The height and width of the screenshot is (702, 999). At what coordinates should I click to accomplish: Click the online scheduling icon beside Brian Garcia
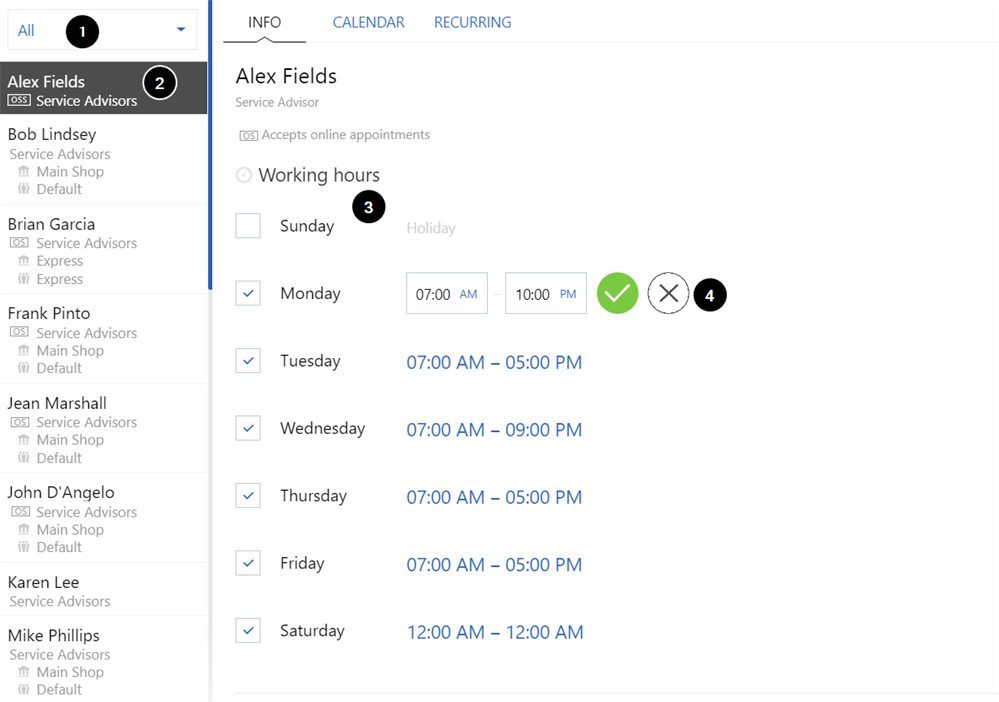[x=18, y=243]
